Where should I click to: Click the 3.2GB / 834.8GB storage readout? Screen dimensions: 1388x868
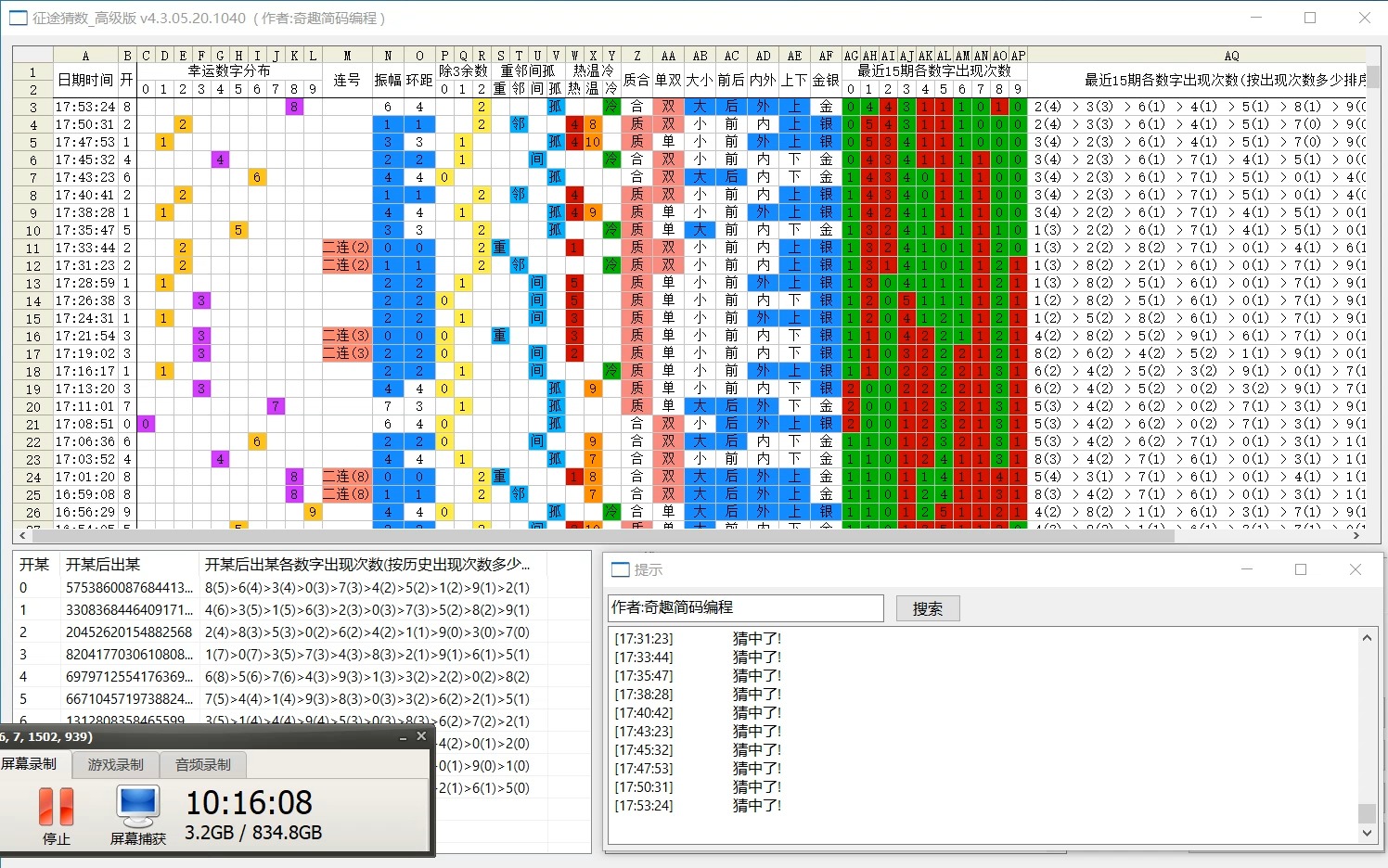pyautogui.click(x=253, y=833)
